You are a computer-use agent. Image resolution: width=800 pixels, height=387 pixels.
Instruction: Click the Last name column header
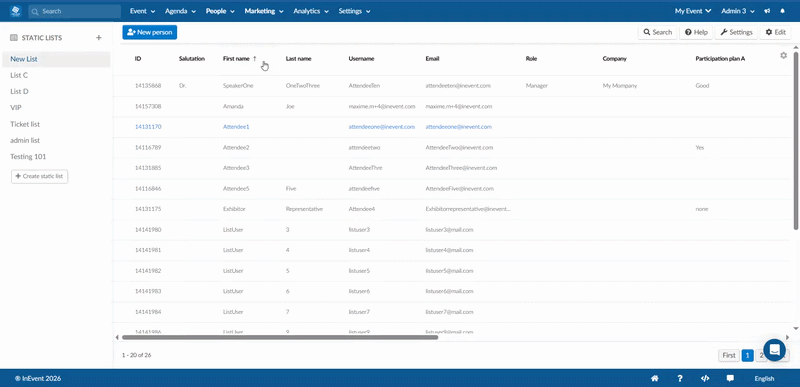298,59
